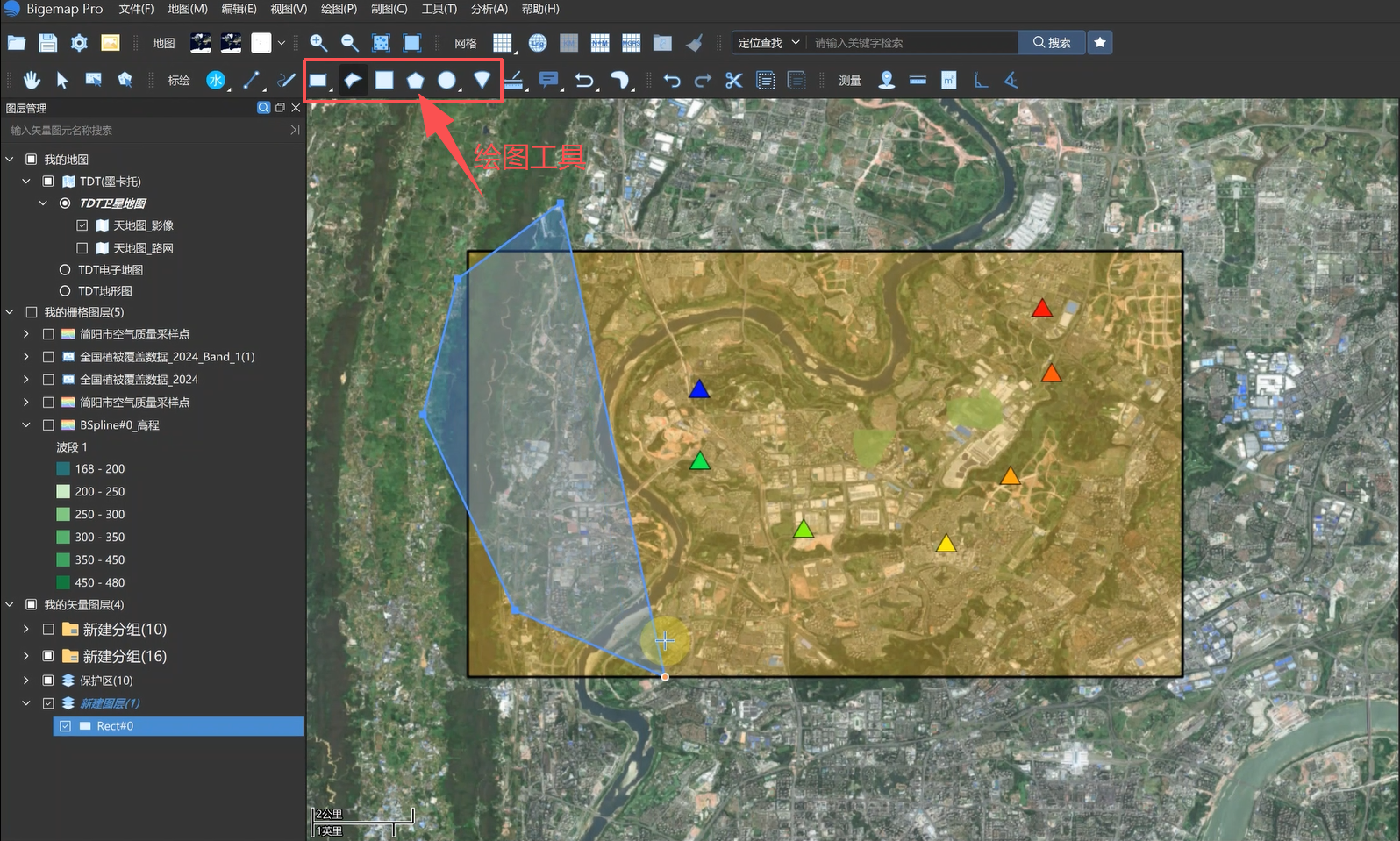This screenshot has height=841, width=1400.
Task: Select the circle drawing tool
Action: tap(447, 80)
